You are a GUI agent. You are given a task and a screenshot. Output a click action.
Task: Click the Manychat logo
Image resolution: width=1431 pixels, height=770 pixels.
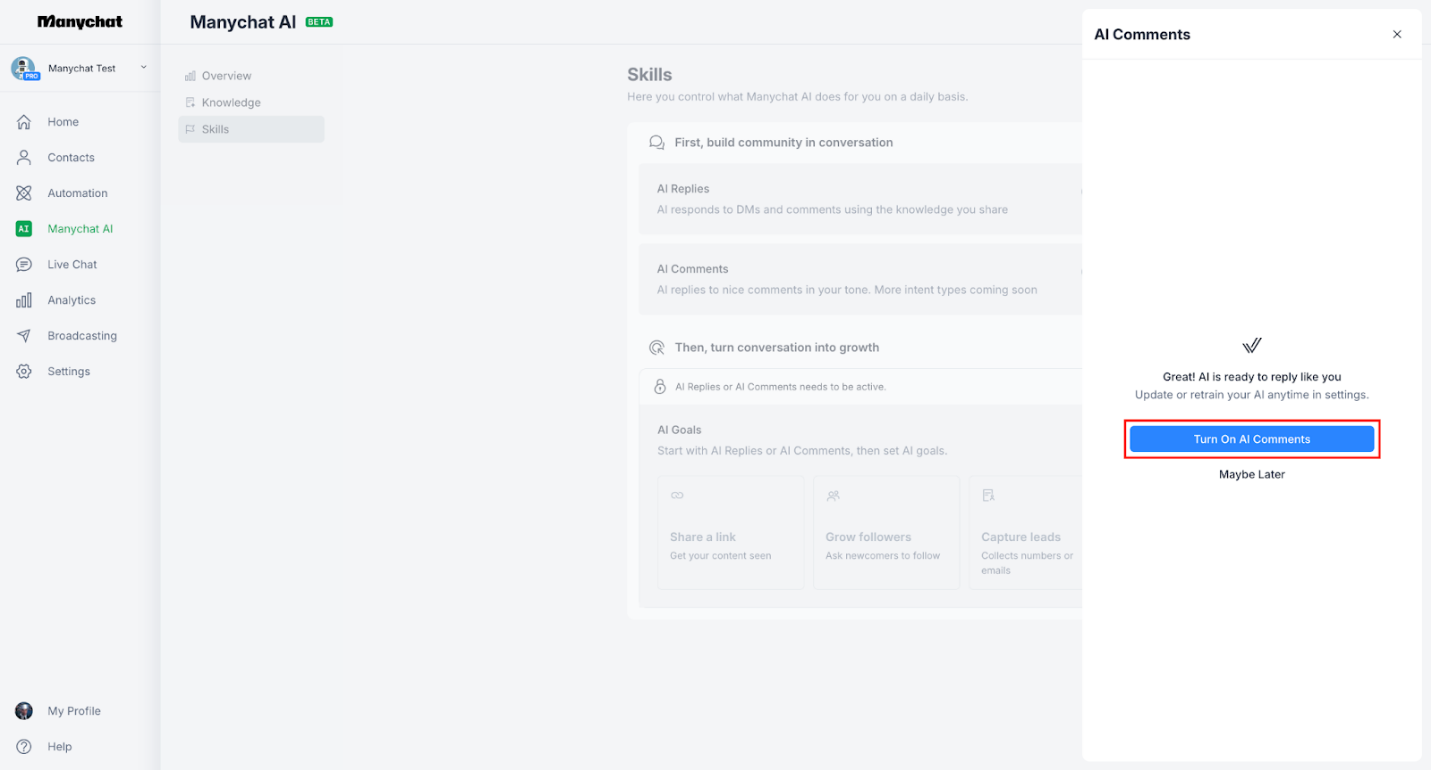80,21
